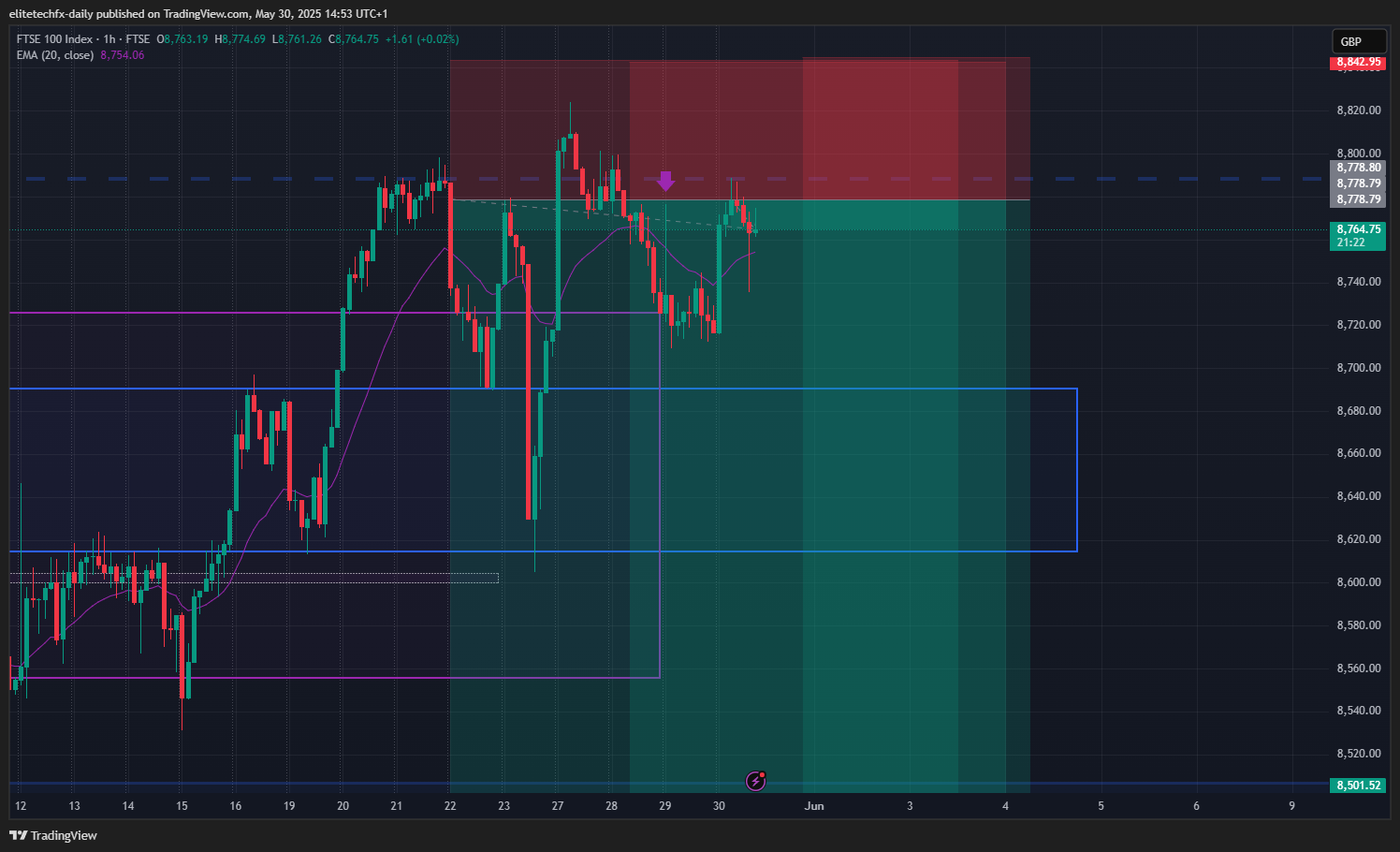
Task: Select the EMA (20, close) indicator legend
Action: [x=55, y=55]
